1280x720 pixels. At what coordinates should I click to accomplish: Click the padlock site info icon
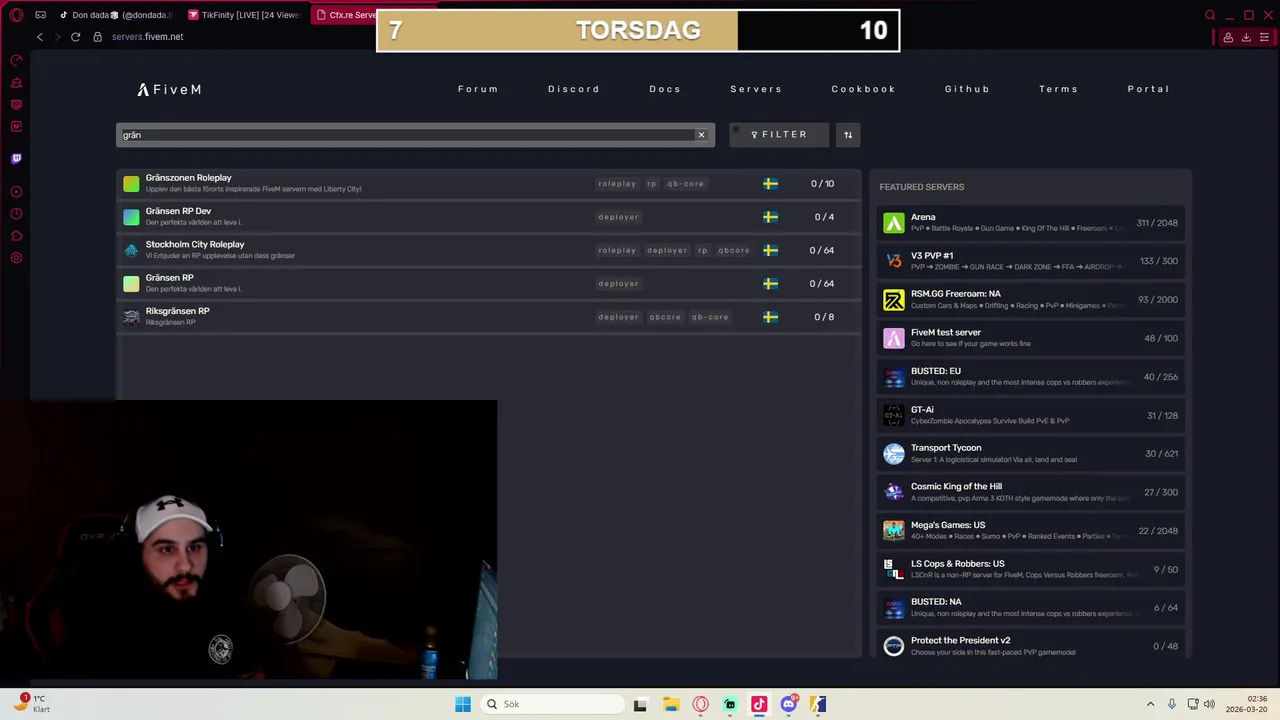click(97, 37)
